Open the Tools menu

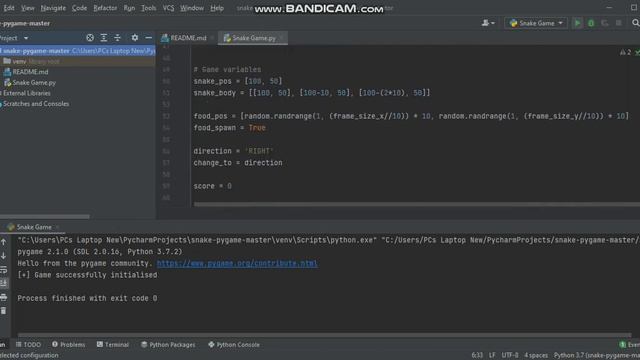(x=148, y=8)
